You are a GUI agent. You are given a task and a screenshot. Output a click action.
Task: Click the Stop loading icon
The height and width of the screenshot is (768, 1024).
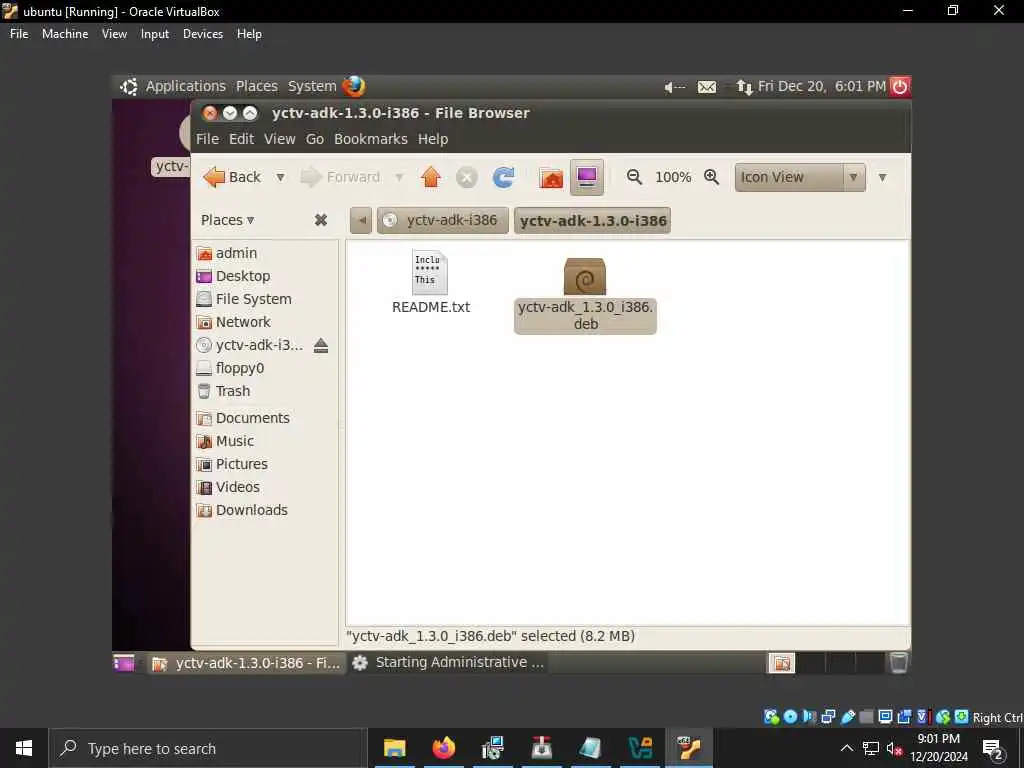point(466,177)
